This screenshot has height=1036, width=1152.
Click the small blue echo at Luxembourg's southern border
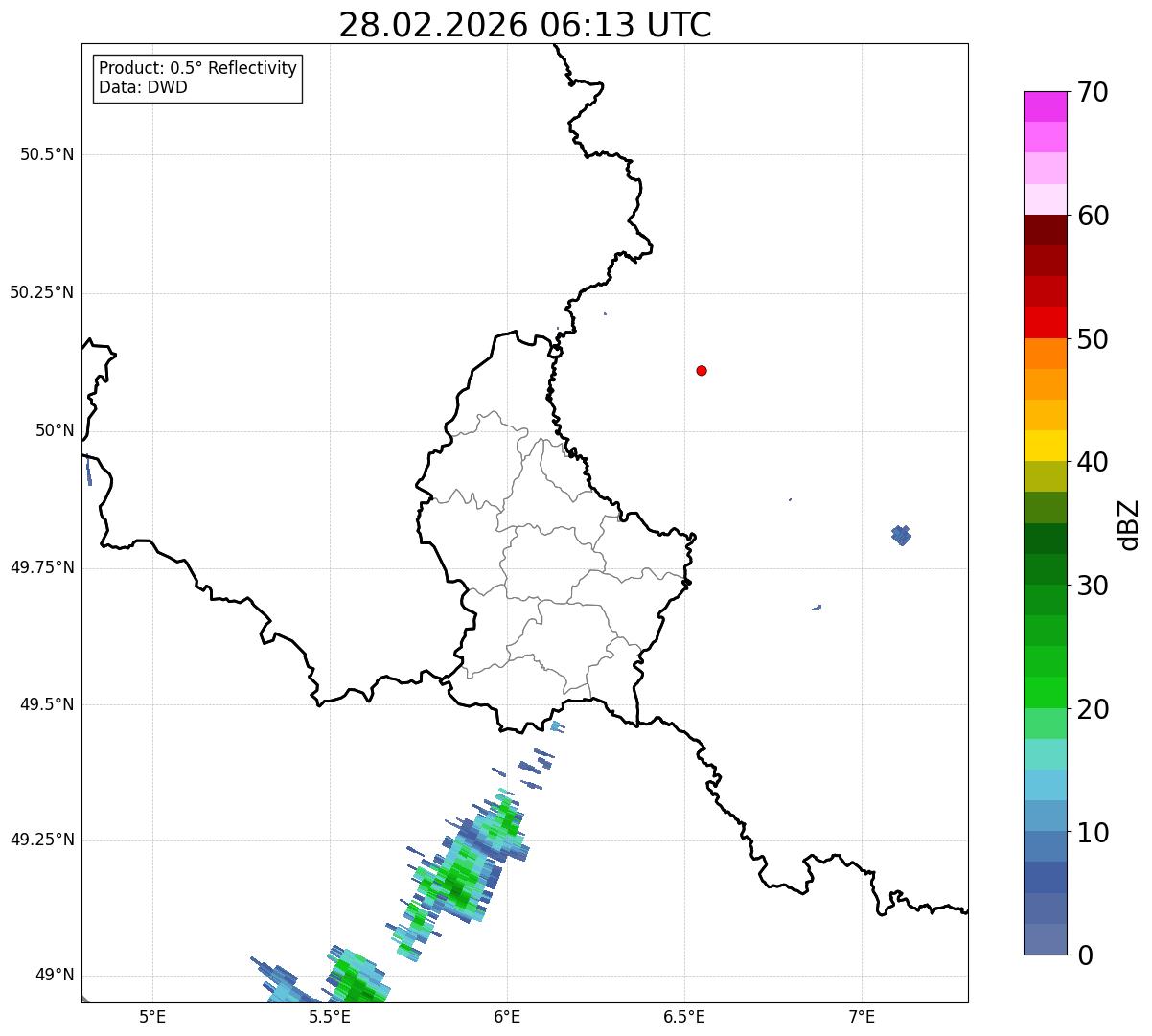(x=556, y=726)
